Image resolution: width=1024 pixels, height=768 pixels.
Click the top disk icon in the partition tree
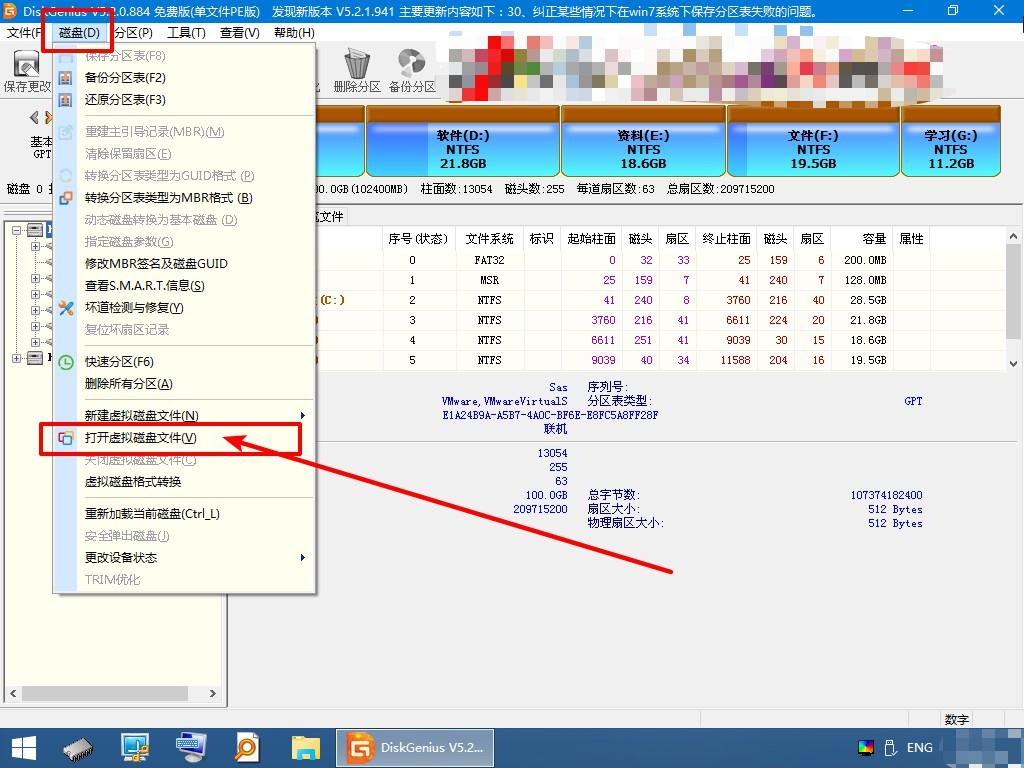pyautogui.click(x=35, y=229)
